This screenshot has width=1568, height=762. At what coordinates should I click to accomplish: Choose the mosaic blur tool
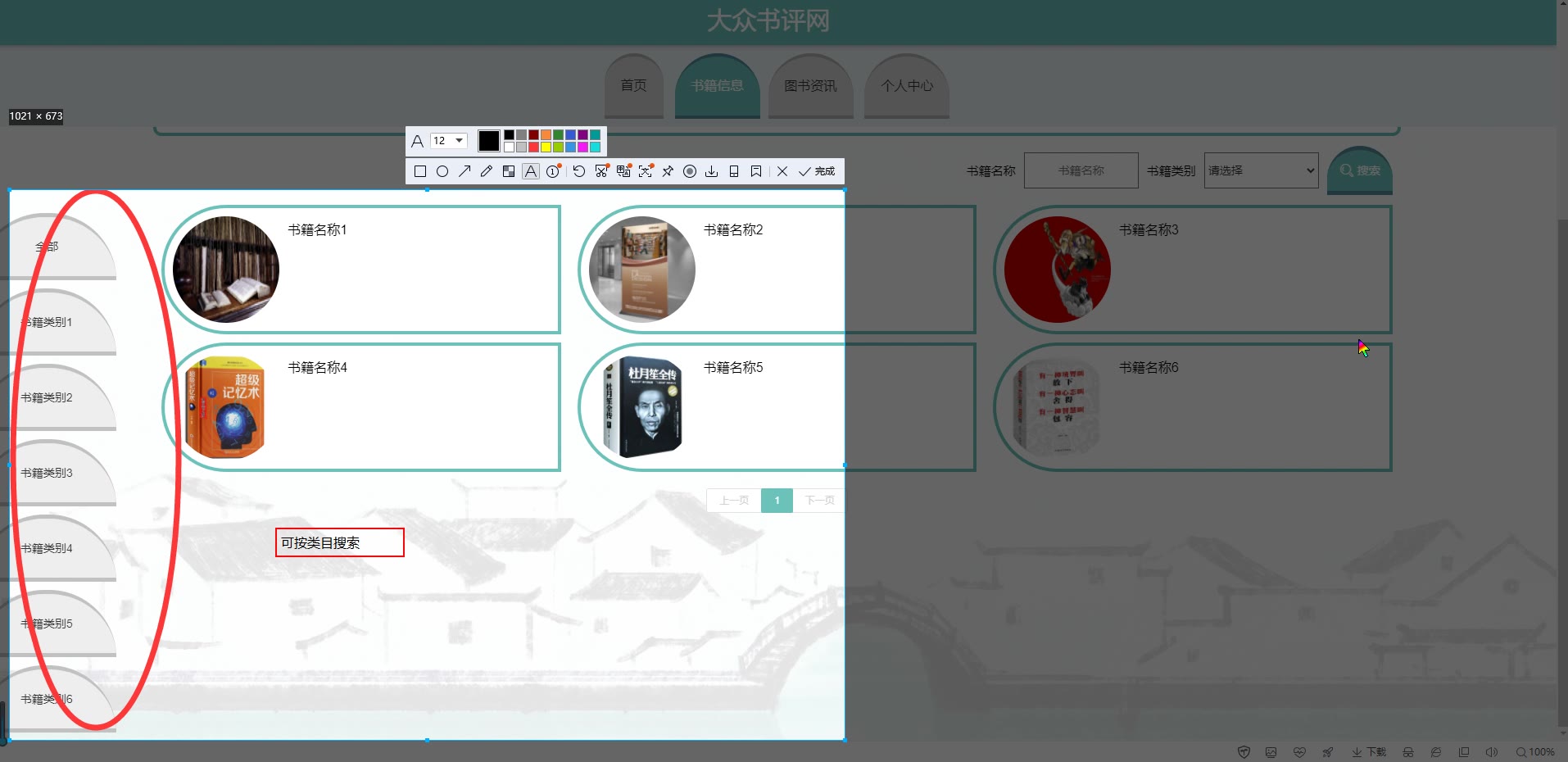click(509, 171)
